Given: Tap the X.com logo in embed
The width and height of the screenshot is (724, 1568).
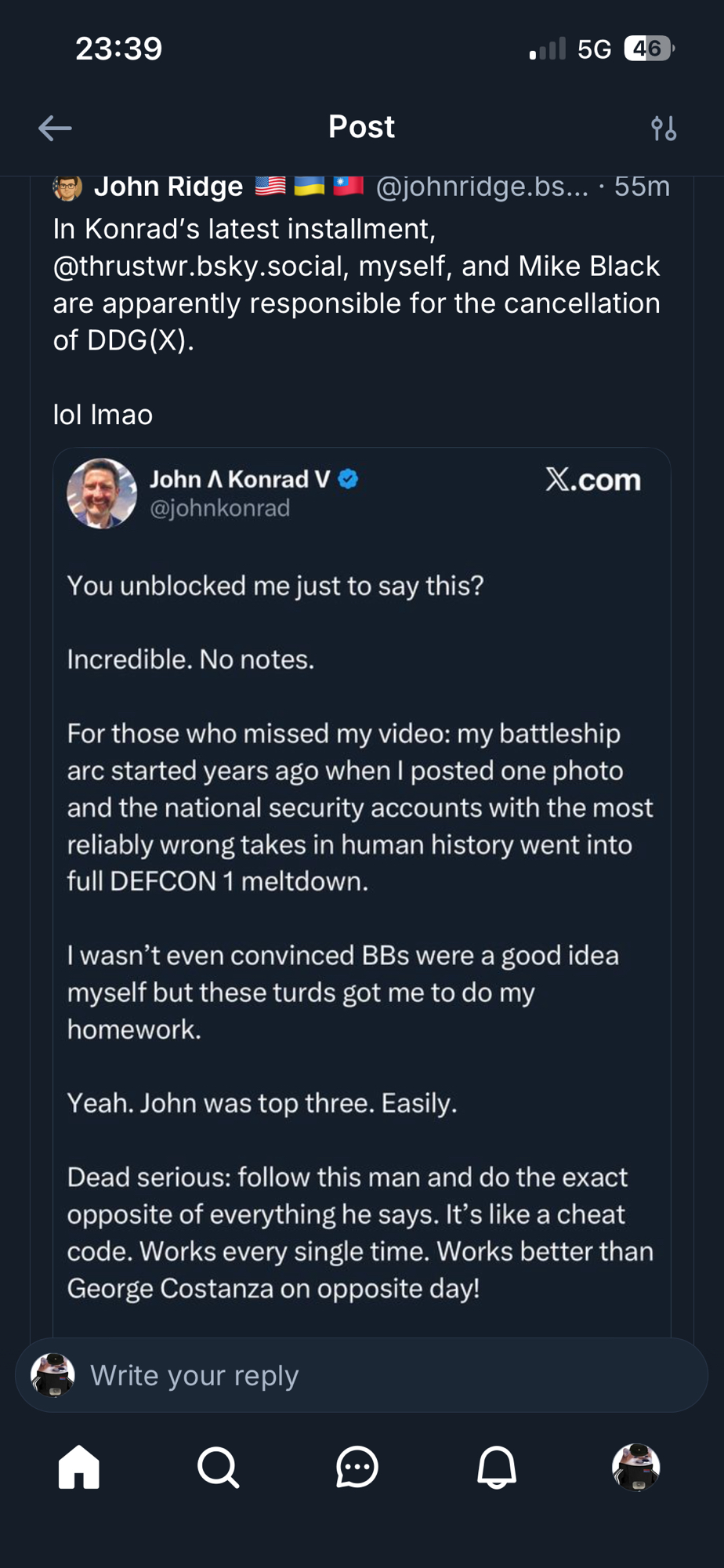Looking at the screenshot, I should (593, 479).
